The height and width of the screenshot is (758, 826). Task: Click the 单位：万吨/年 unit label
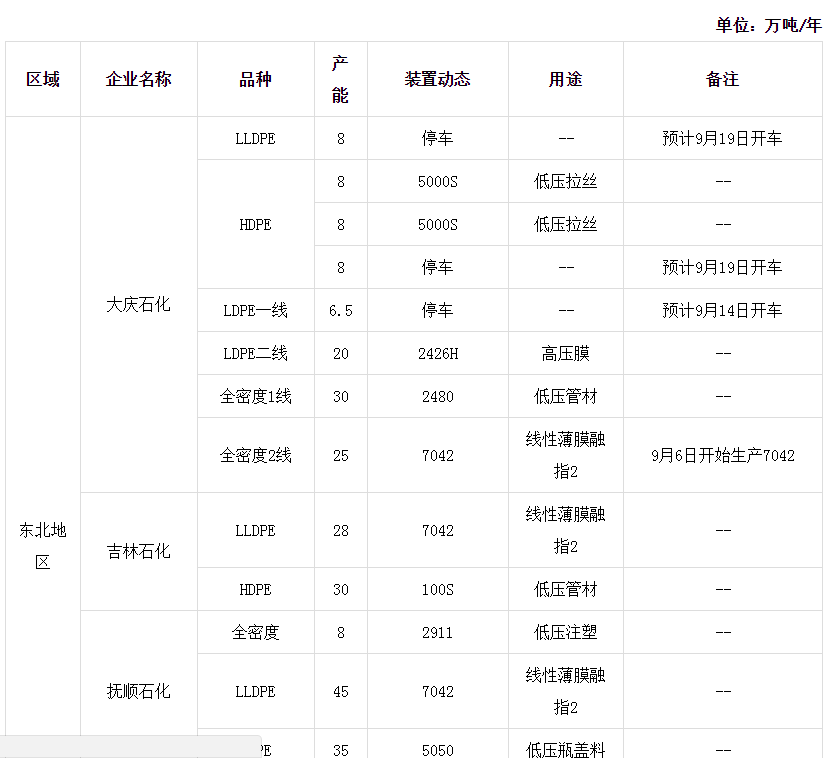[768, 25]
